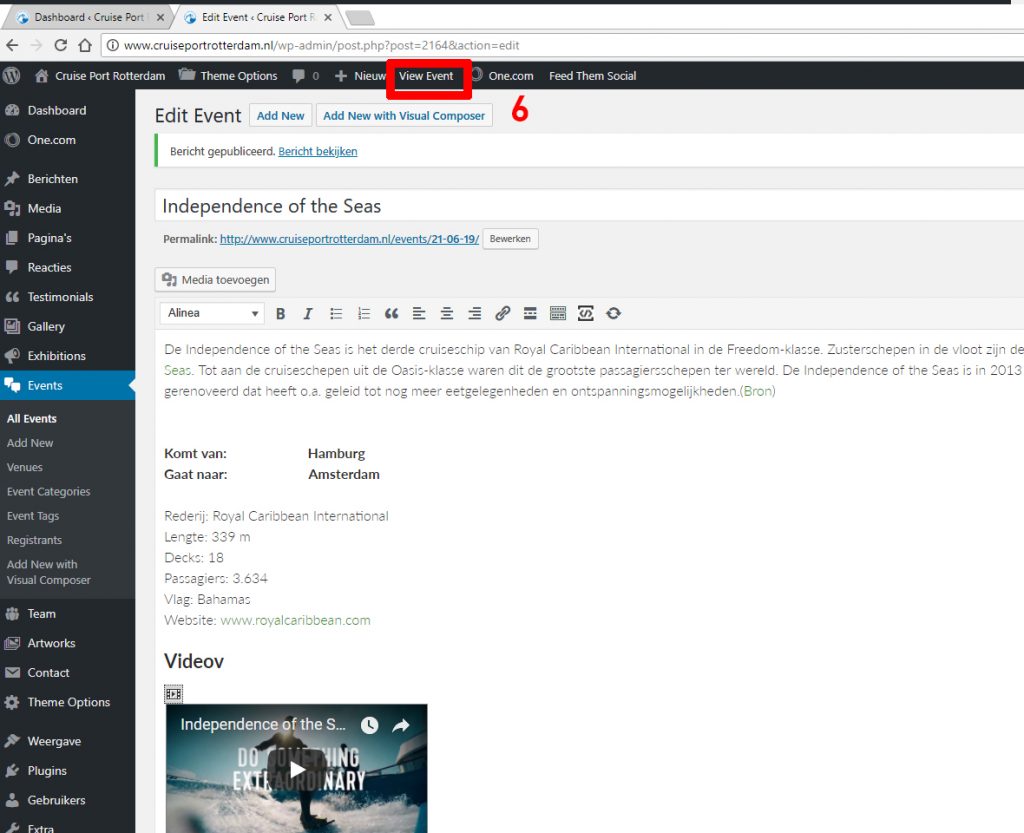Select the video embed placeholder icon
This screenshot has height=833, width=1024.
click(x=173, y=693)
